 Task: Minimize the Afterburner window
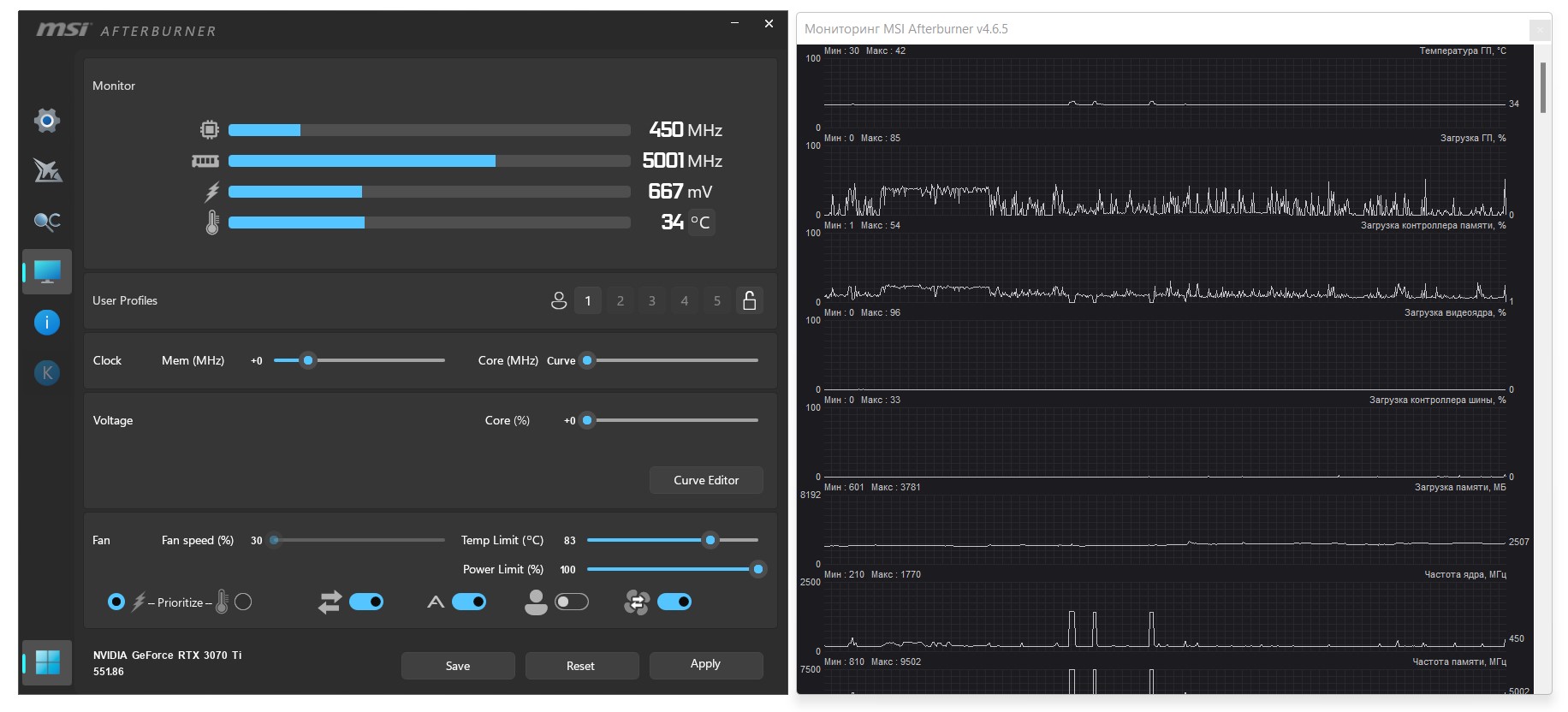pyautogui.click(x=734, y=23)
